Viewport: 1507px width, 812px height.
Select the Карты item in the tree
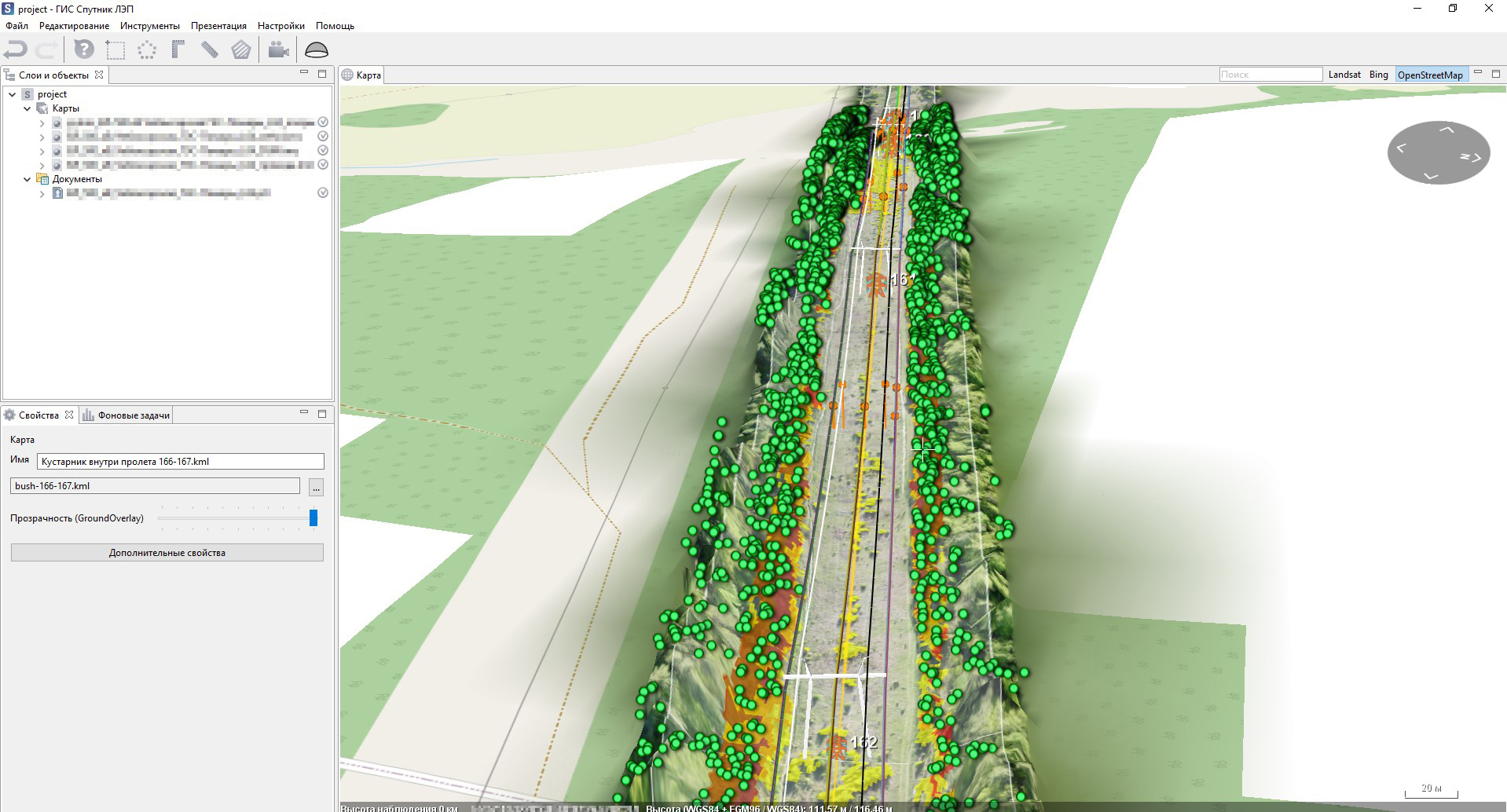(x=66, y=108)
